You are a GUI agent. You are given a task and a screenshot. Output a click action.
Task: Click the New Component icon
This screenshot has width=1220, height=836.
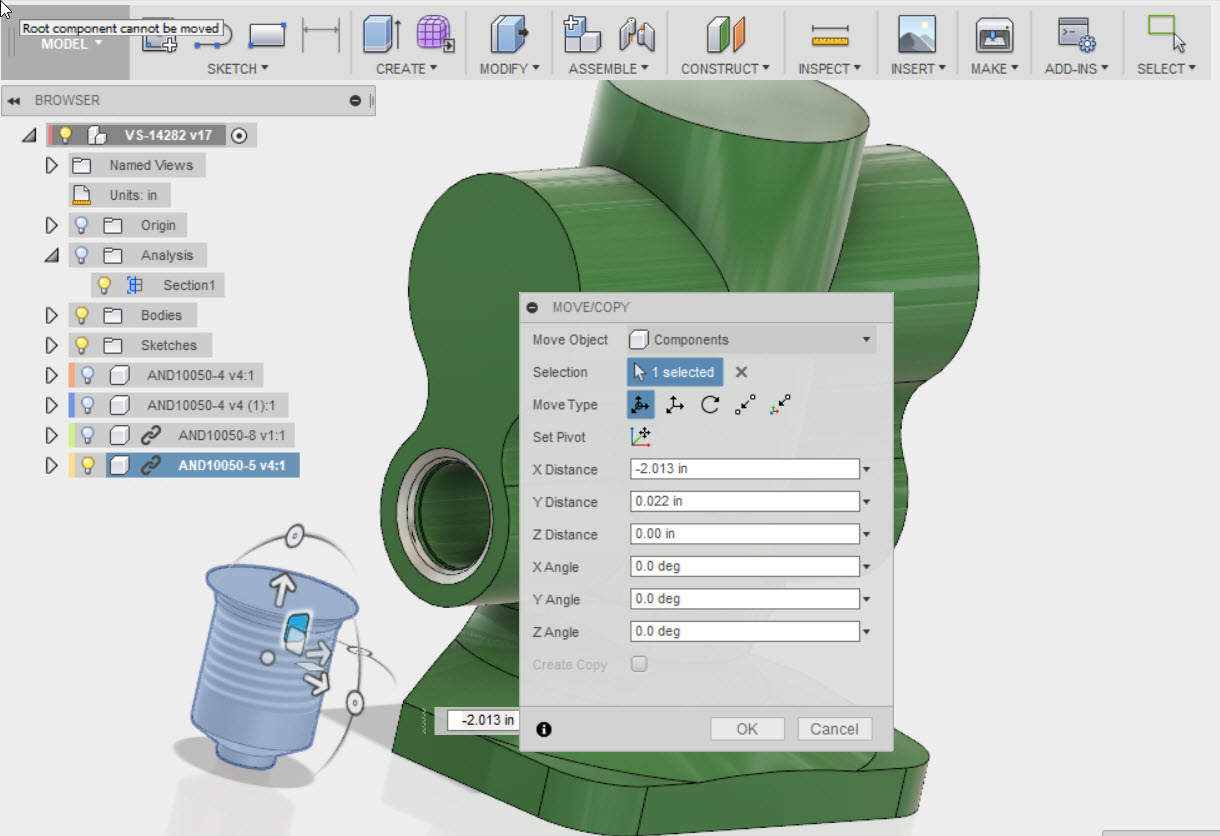click(580, 34)
